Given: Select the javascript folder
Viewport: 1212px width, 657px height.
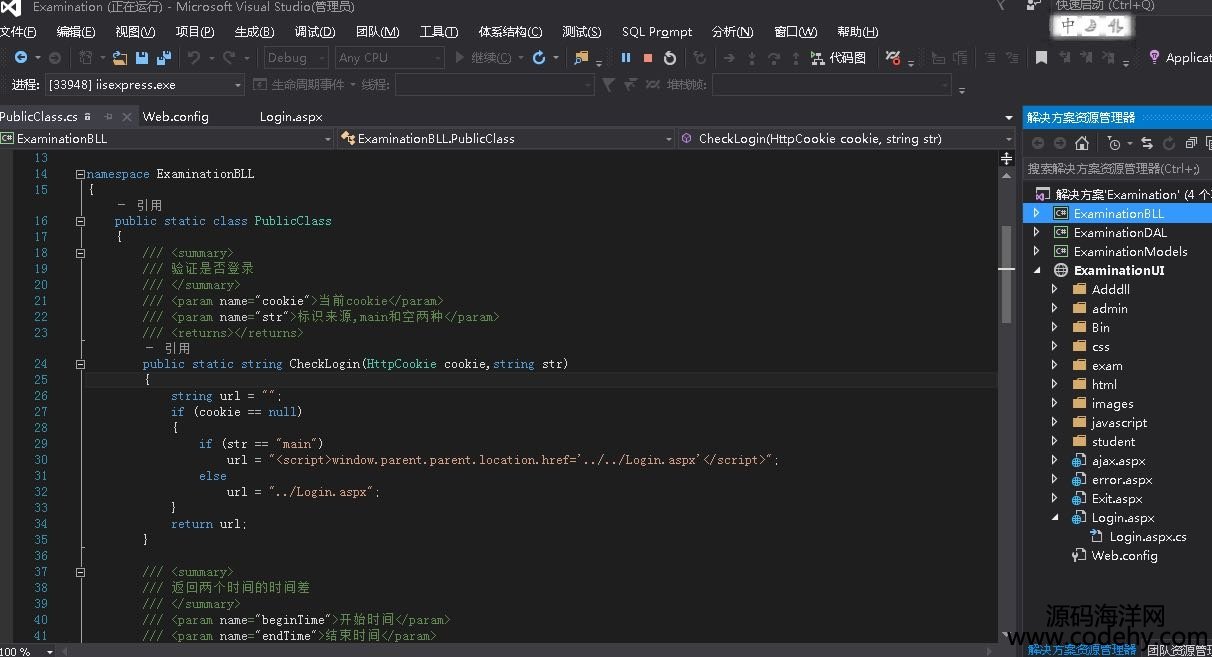Looking at the screenshot, I should coord(1119,422).
